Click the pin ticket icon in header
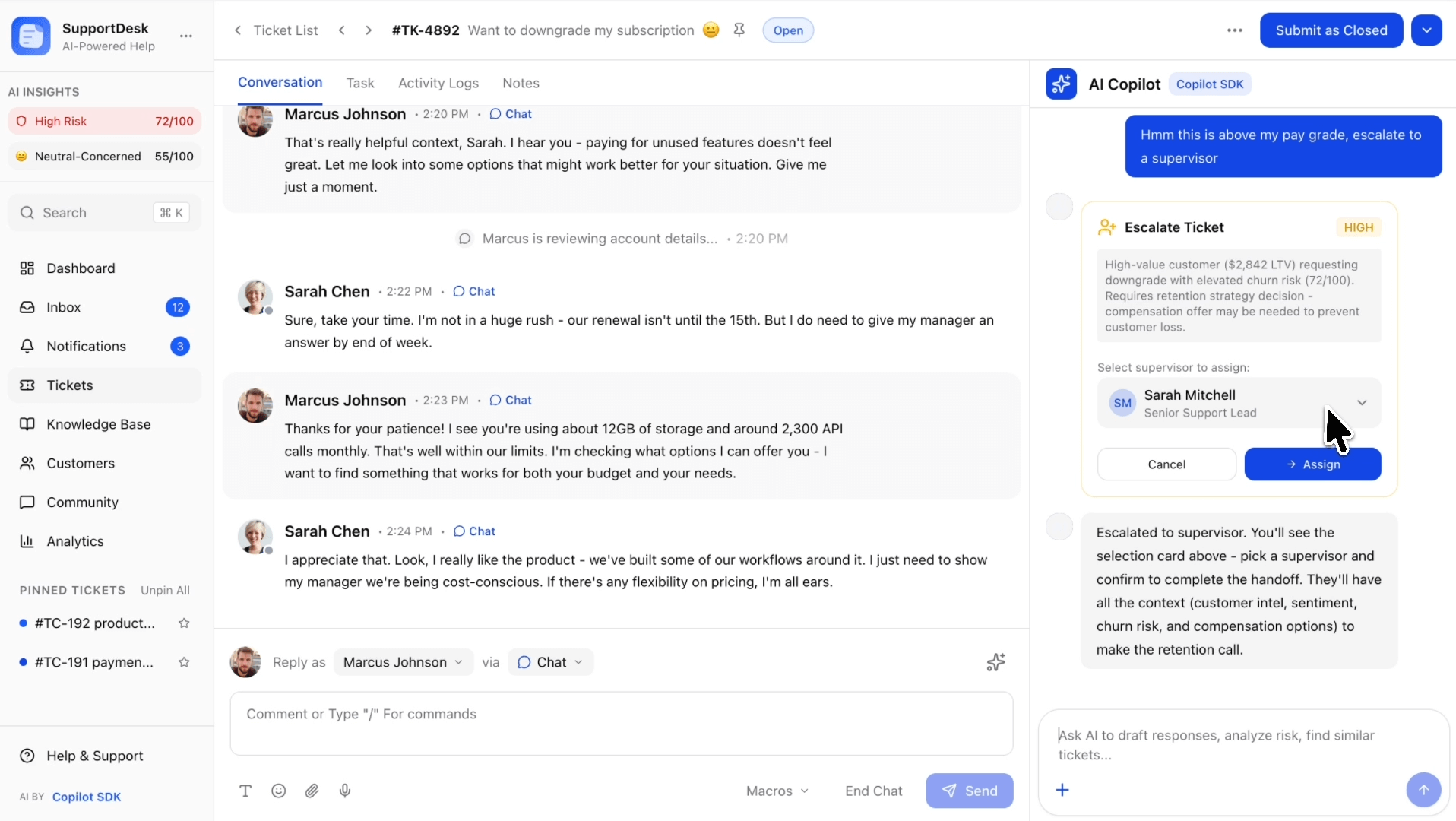The width and height of the screenshot is (1456, 821). coord(739,30)
